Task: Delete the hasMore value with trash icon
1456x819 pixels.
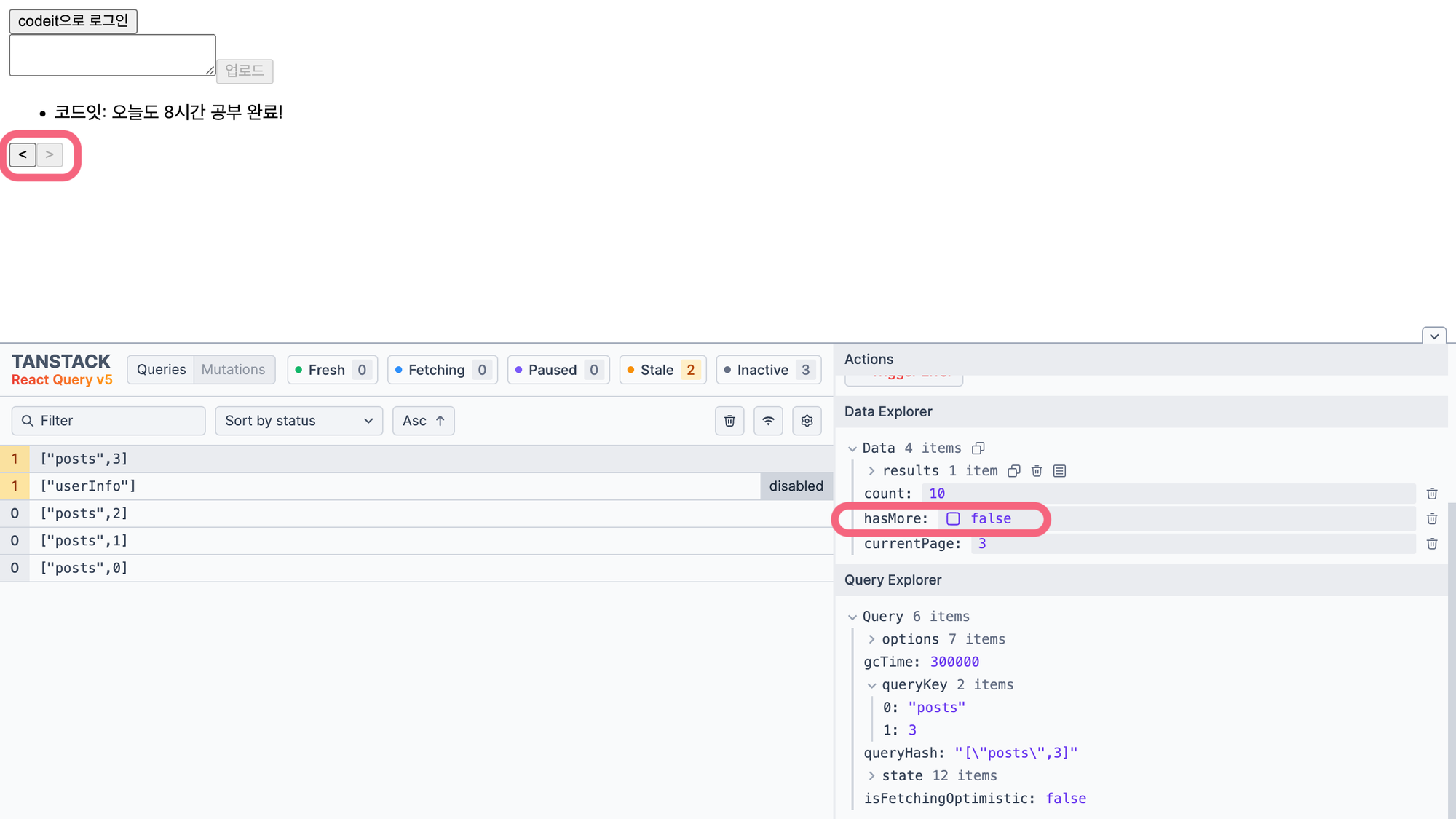Action: pos(1432,518)
